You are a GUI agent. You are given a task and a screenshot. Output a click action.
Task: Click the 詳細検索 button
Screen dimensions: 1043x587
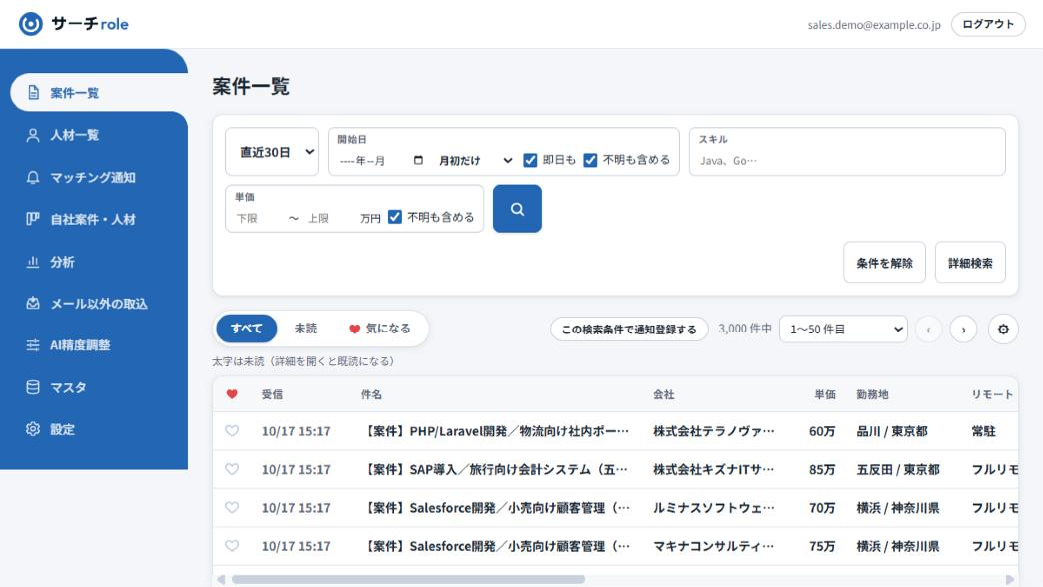point(970,263)
